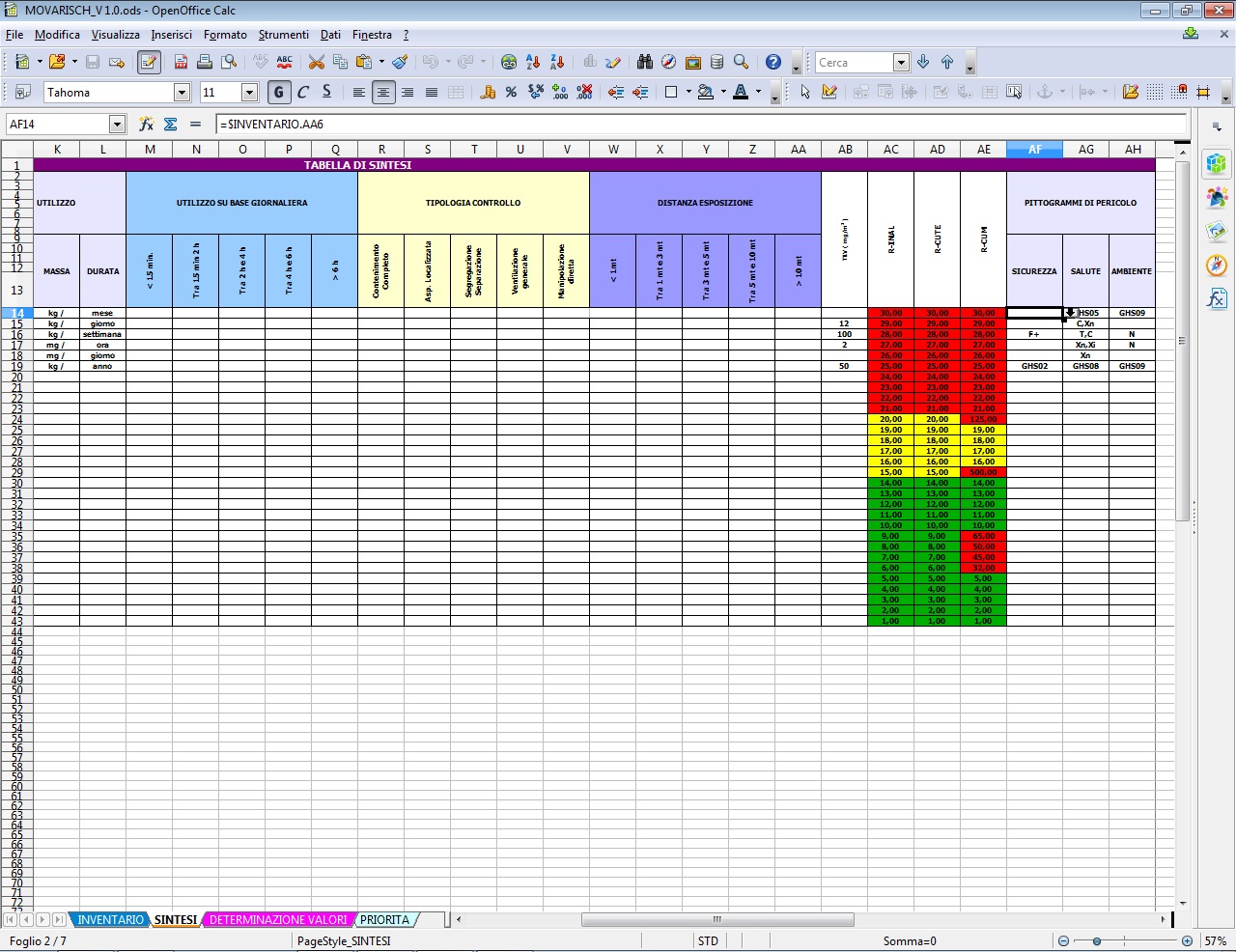The width and height of the screenshot is (1236, 952).
Task: Open the Strumenti menu
Action: tap(283, 34)
